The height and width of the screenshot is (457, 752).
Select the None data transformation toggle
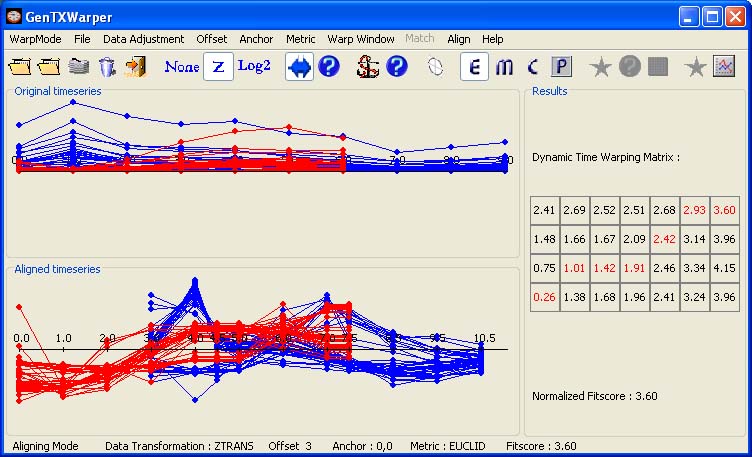coord(182,67)
